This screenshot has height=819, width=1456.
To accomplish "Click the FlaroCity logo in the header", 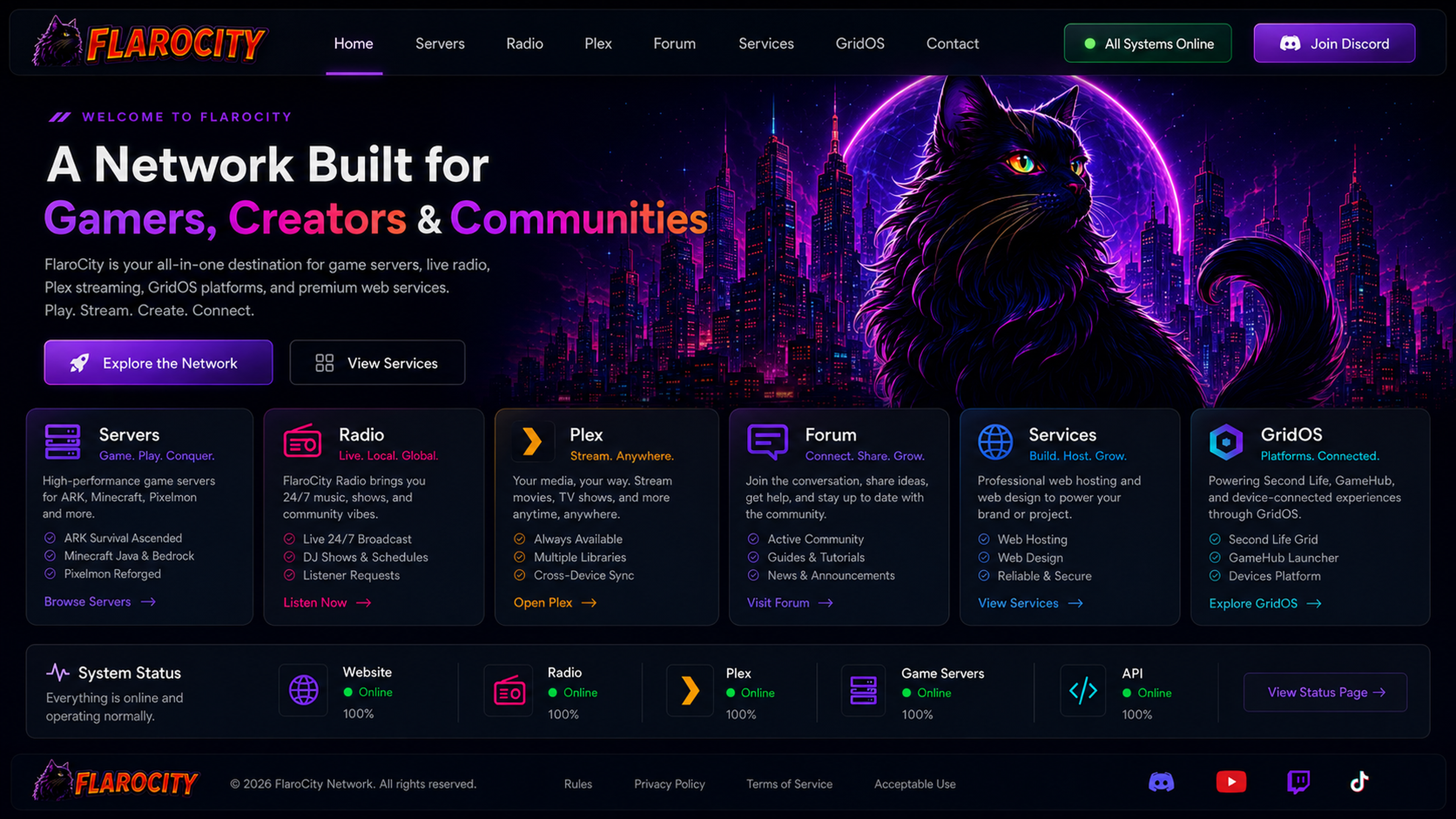I will pyautogui.click(x=150, y=41).
